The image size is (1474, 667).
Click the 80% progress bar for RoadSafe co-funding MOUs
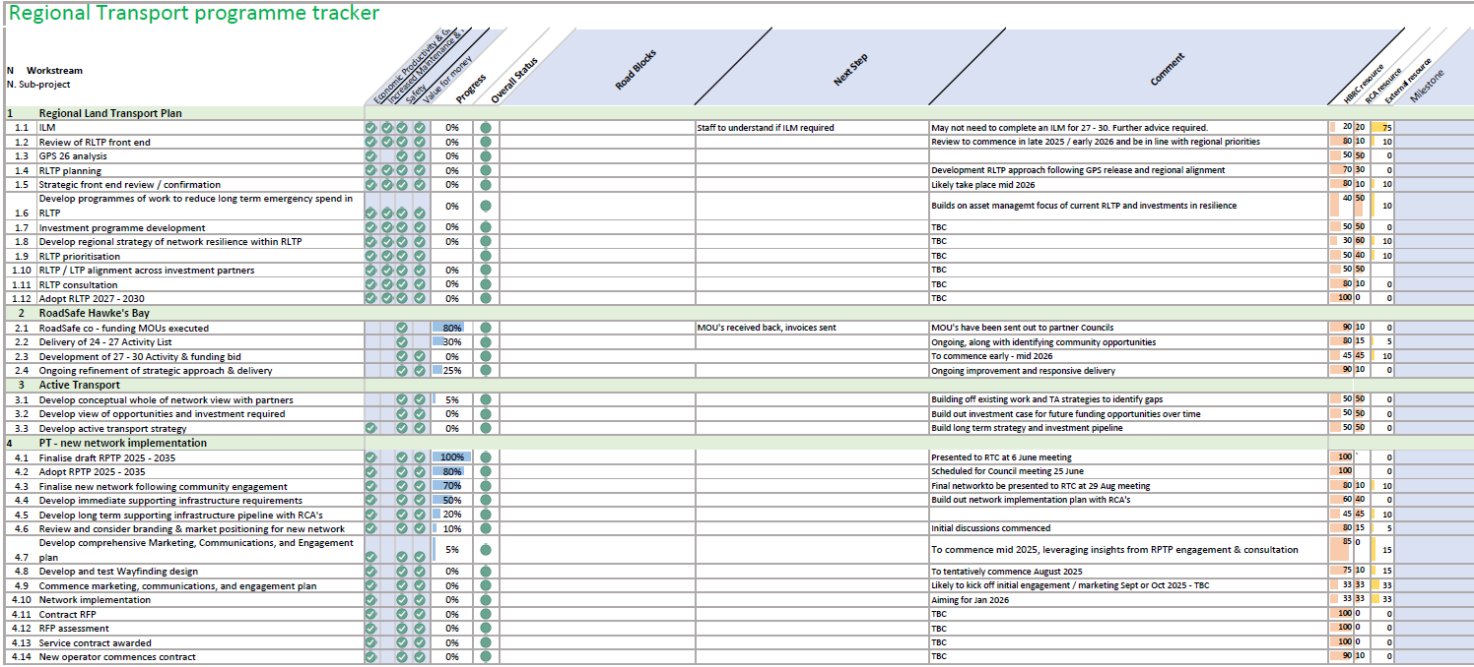(x=448, y=328)
